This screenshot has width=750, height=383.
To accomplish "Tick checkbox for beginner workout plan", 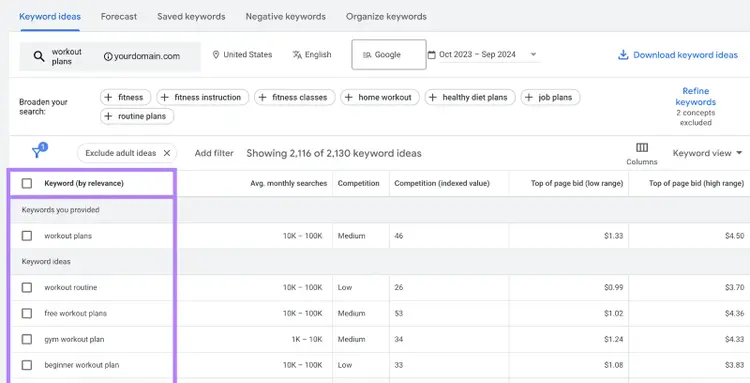I will click(x=27, y=365).
